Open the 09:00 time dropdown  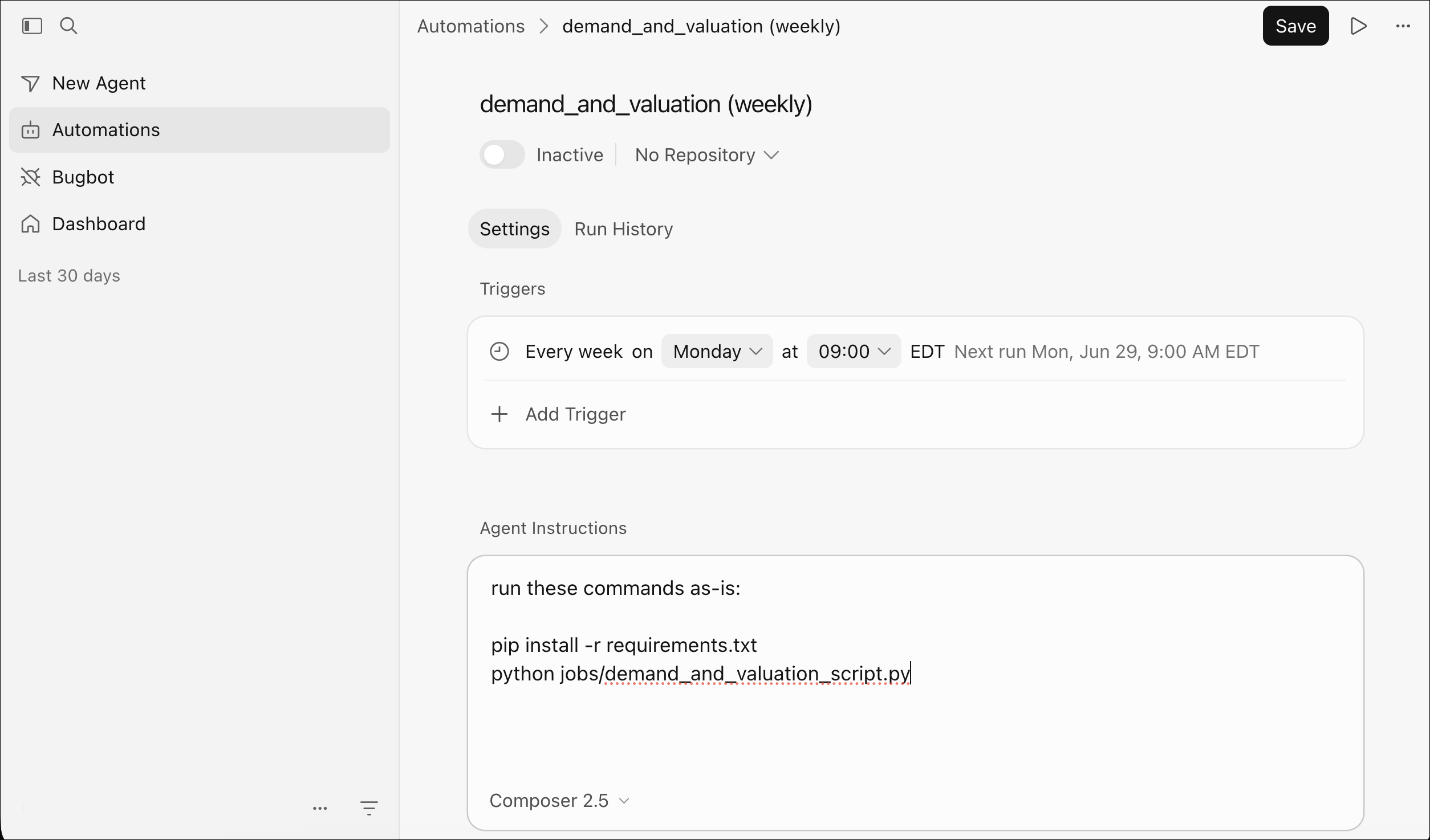(854, 351)
